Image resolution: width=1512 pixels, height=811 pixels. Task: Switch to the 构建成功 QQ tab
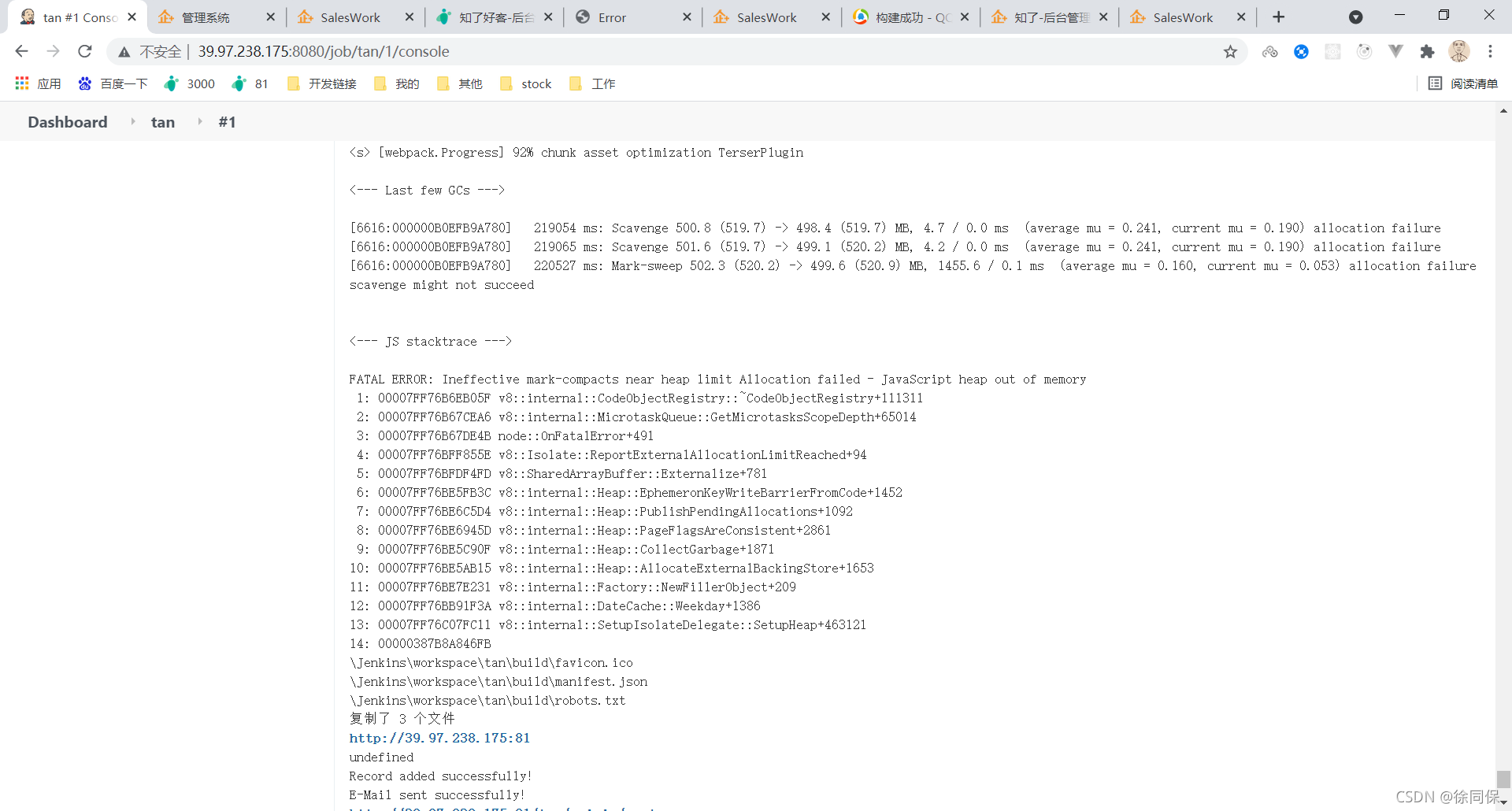pos(906,16)
